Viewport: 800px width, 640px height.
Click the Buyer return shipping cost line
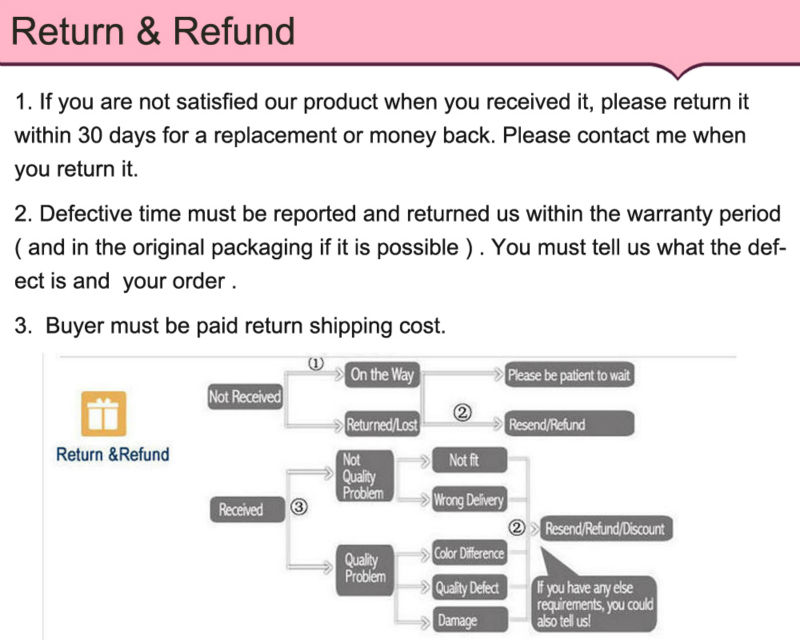tap(244, 326)
